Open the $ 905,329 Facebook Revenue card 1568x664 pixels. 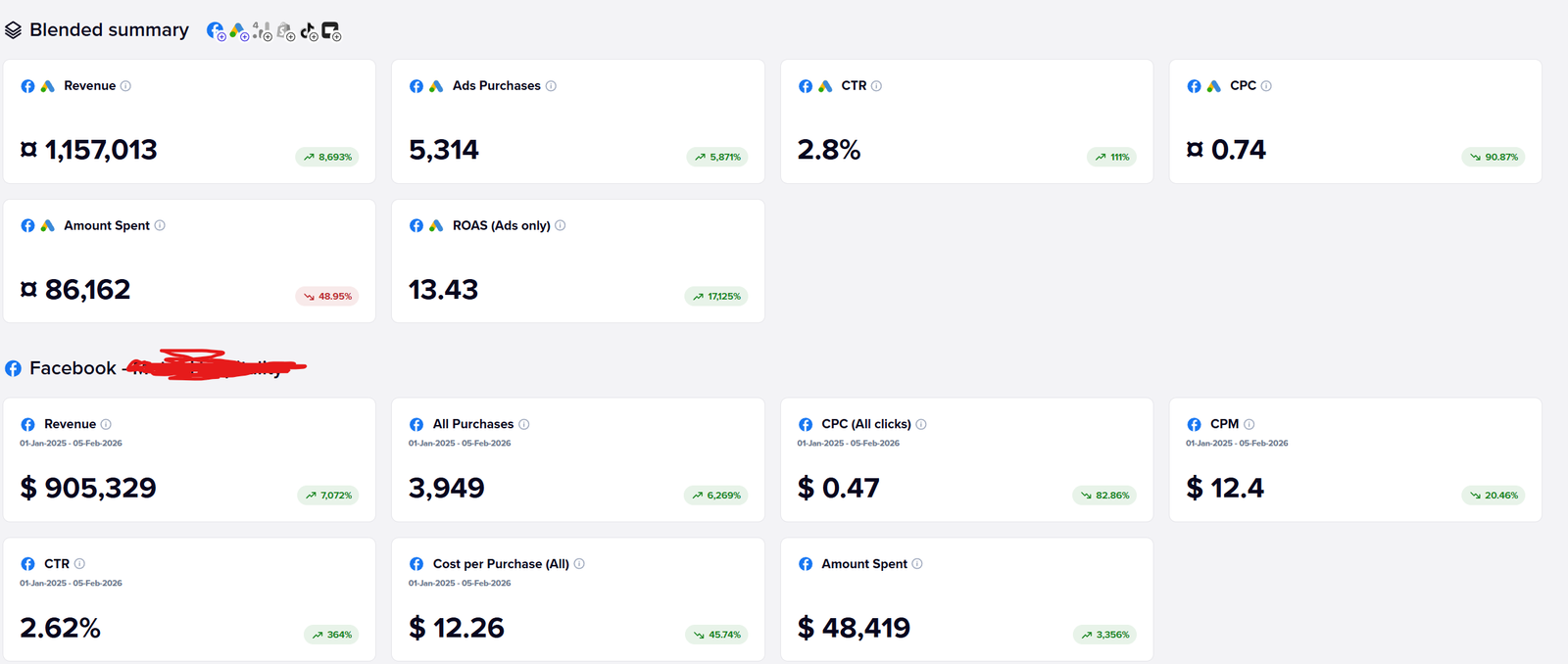pos(189,459)
